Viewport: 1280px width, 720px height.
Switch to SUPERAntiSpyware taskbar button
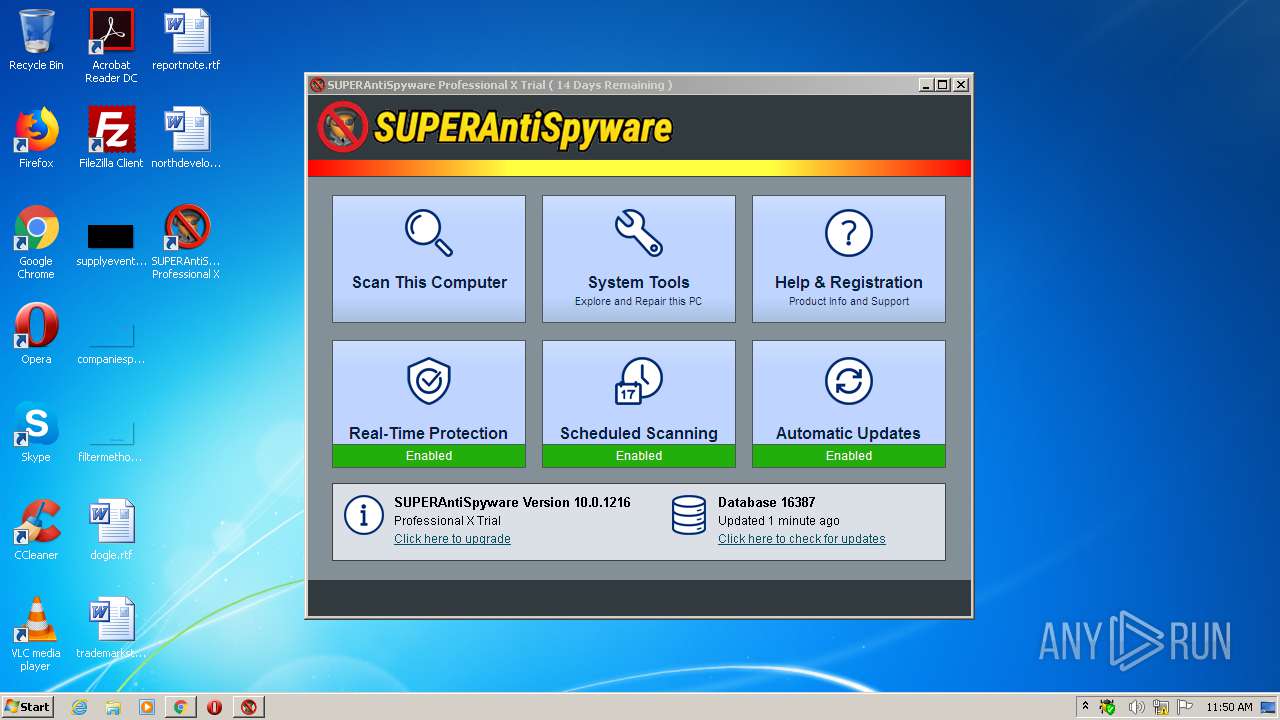coord(249,707)
